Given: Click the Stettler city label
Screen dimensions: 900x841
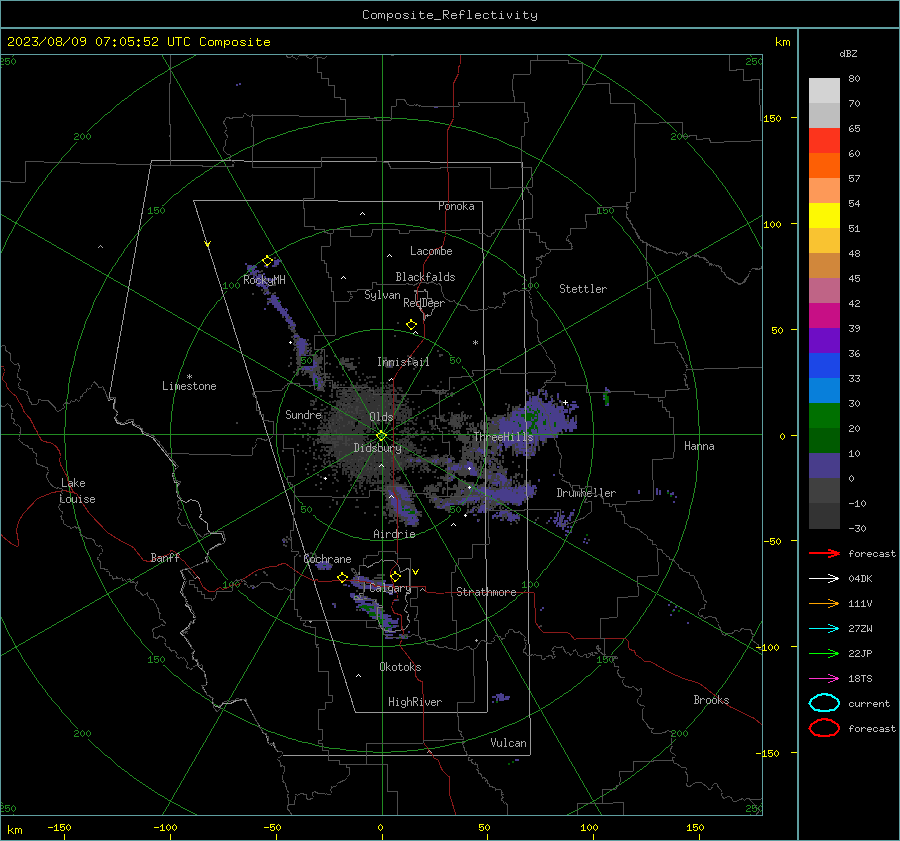Looking at the screenshot, I should [x=583, y=289].
